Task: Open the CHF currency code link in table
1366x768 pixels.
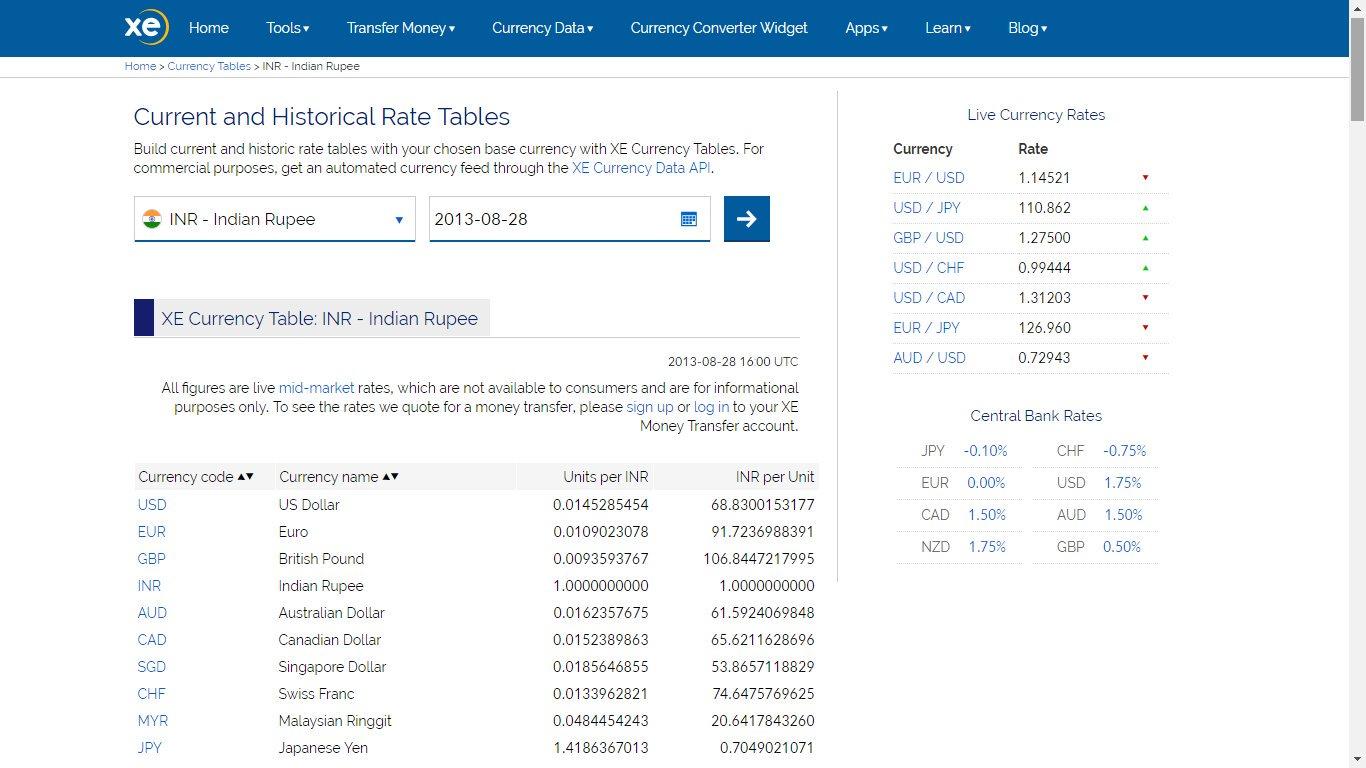Action: pos(151,694)
